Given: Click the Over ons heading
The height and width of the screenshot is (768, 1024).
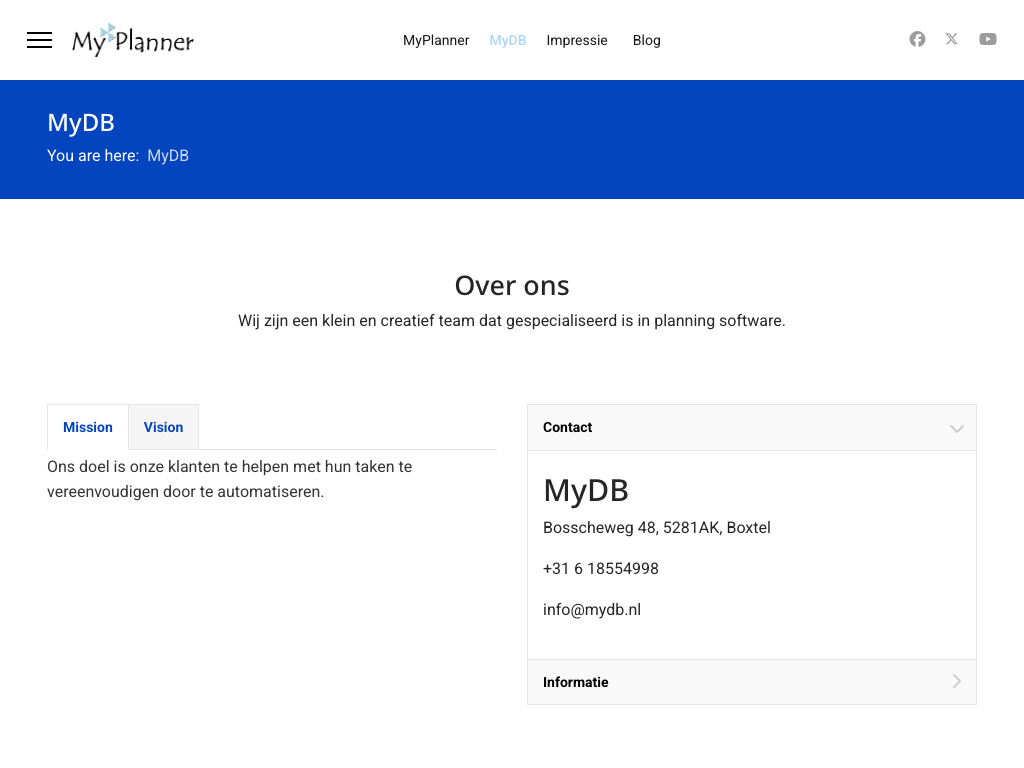Looking at the screenshot, I should 512,286.
